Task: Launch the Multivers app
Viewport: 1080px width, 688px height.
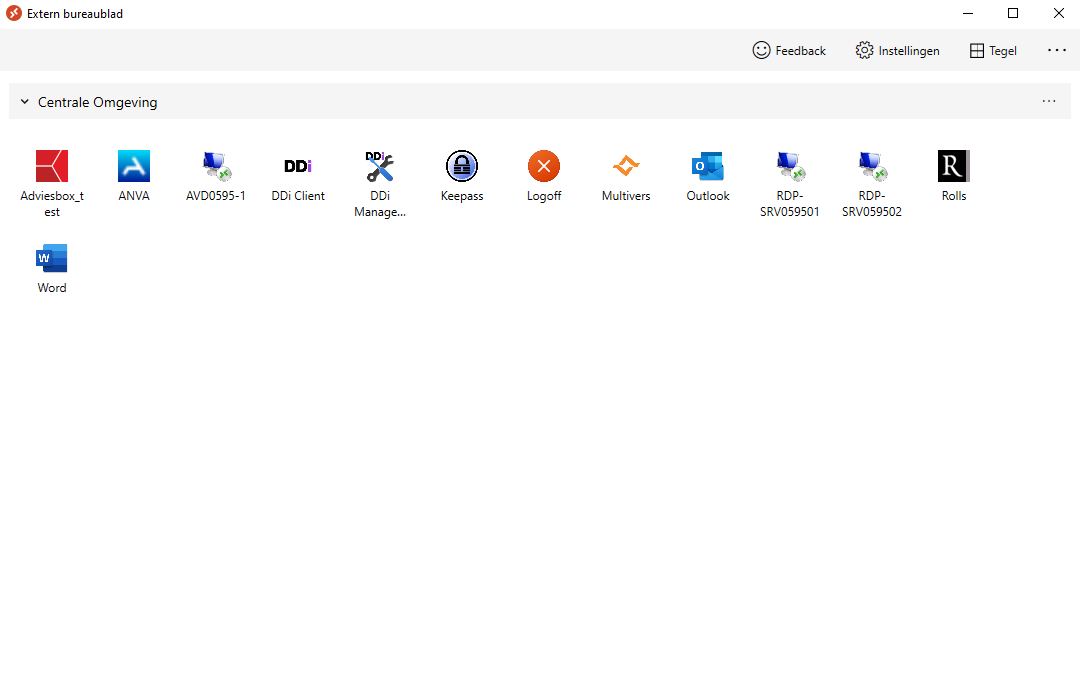Action: [625, 166]
